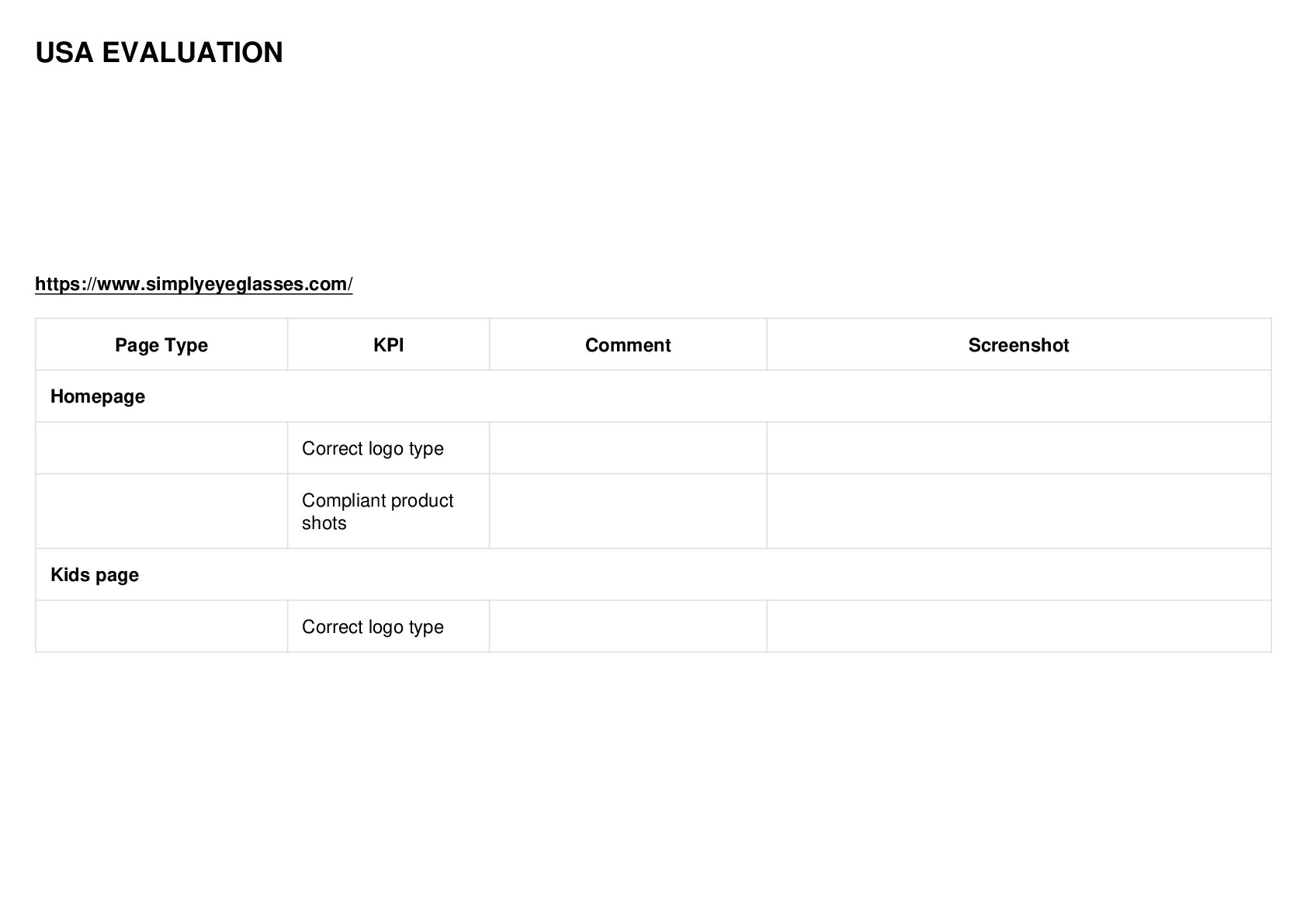Click the USA EVALUATION heading
This screenshot has height=924, width=1307.
[x=159, y=53]
